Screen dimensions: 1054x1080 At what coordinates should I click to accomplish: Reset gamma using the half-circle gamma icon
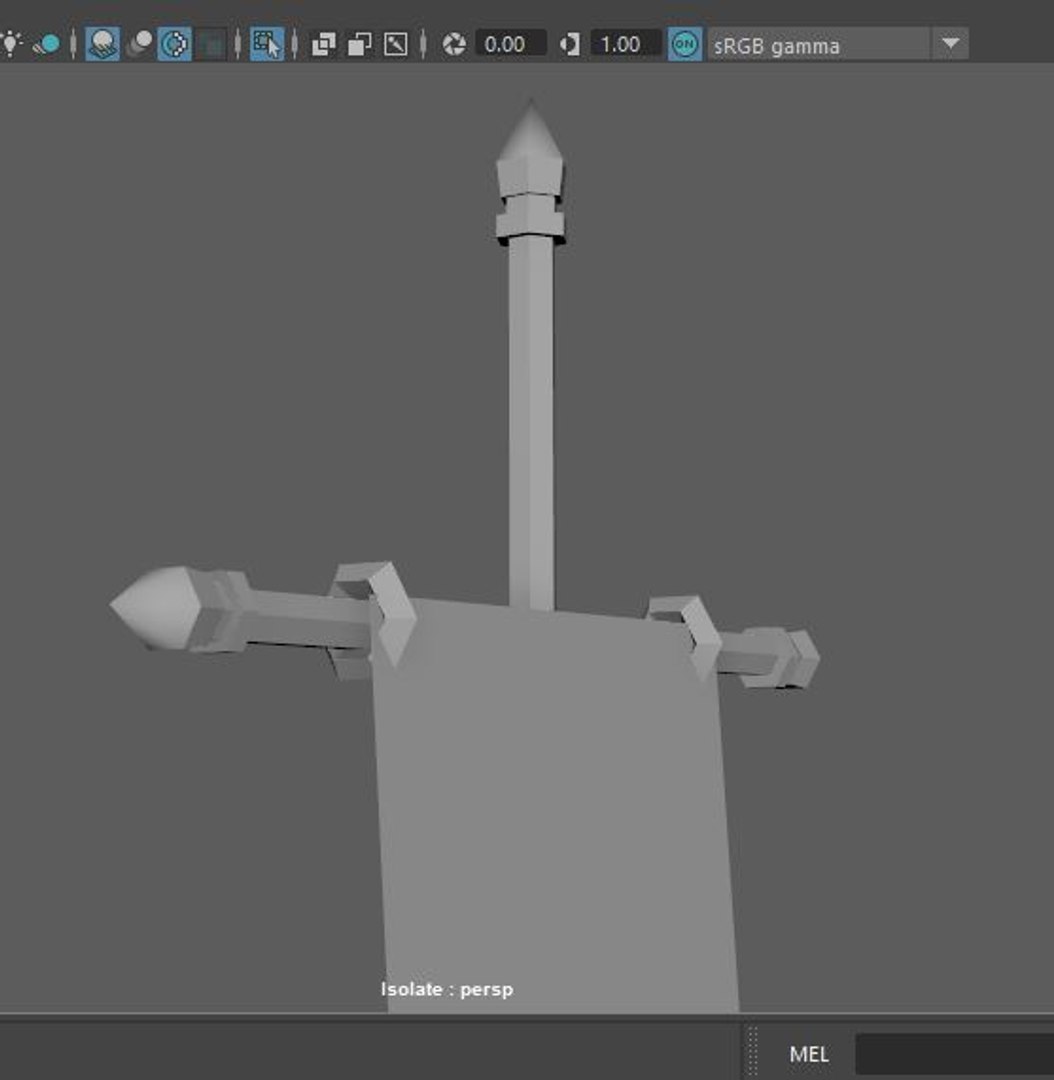click(x=570, y=45)
